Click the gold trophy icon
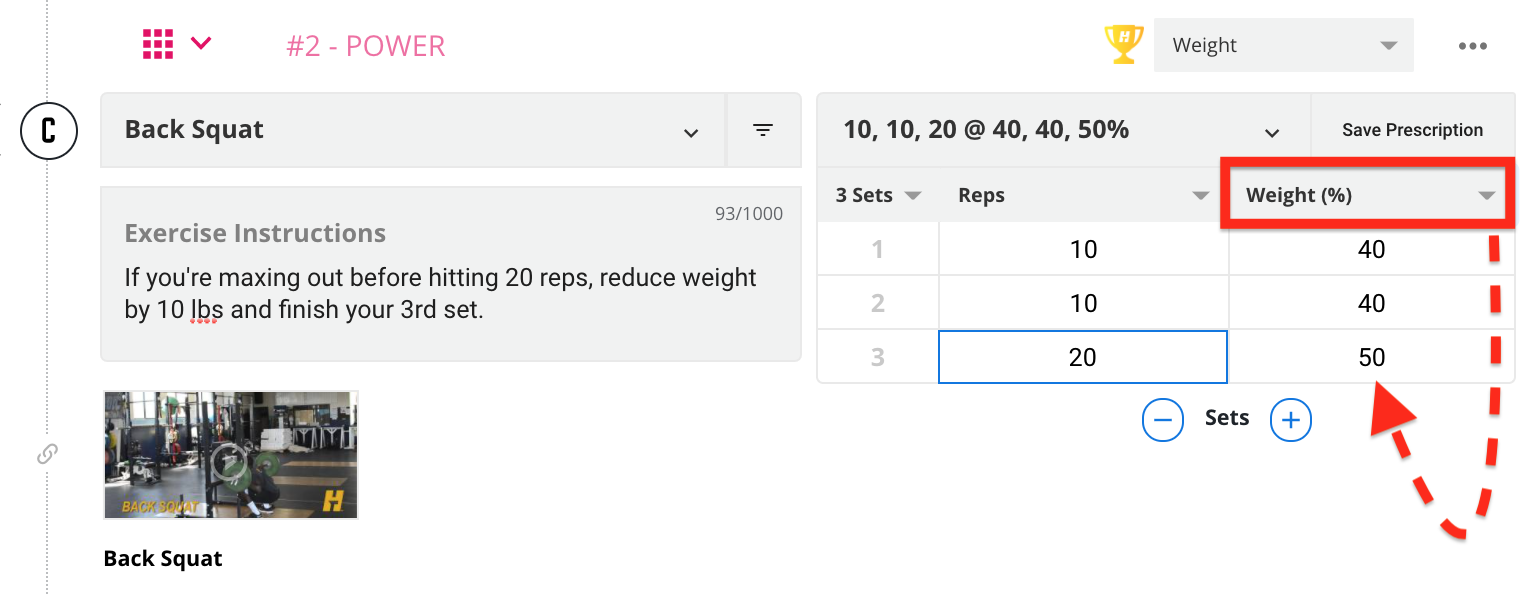 point(1123,44)
